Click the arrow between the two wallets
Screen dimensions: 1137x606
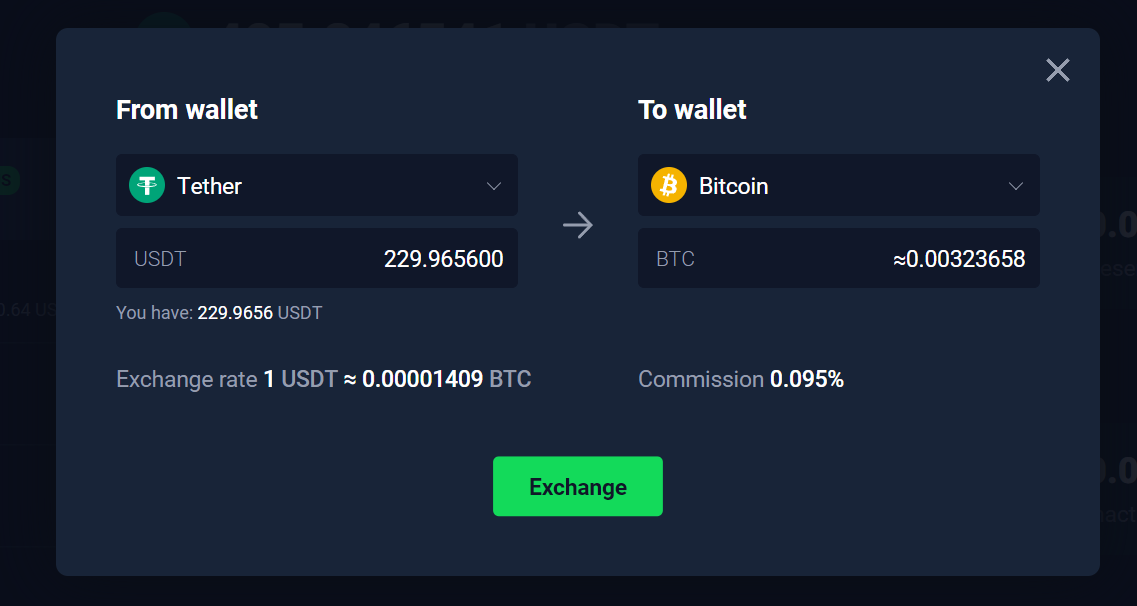578,225
